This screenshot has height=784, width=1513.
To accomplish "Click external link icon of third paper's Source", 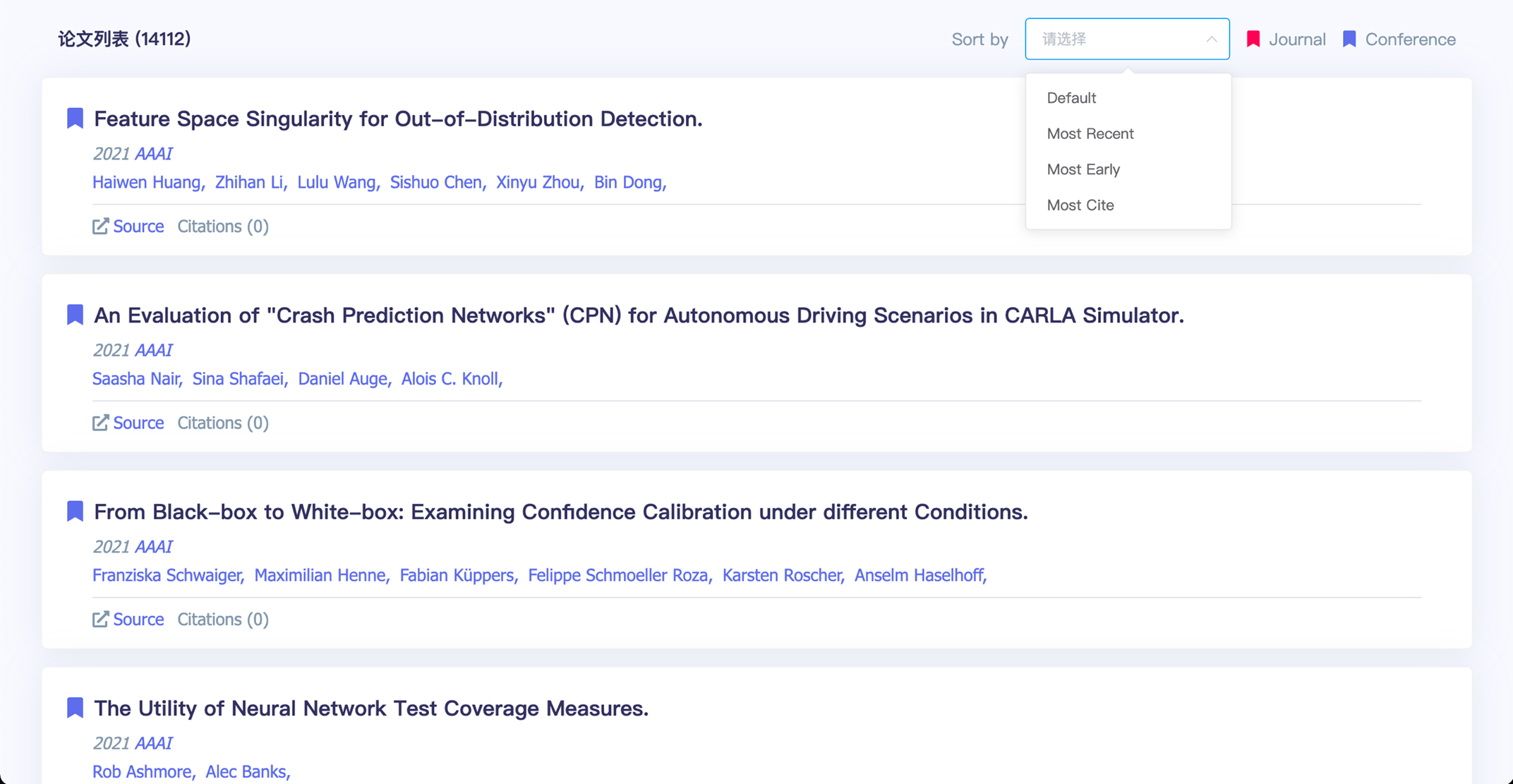I will coord(100,619).
